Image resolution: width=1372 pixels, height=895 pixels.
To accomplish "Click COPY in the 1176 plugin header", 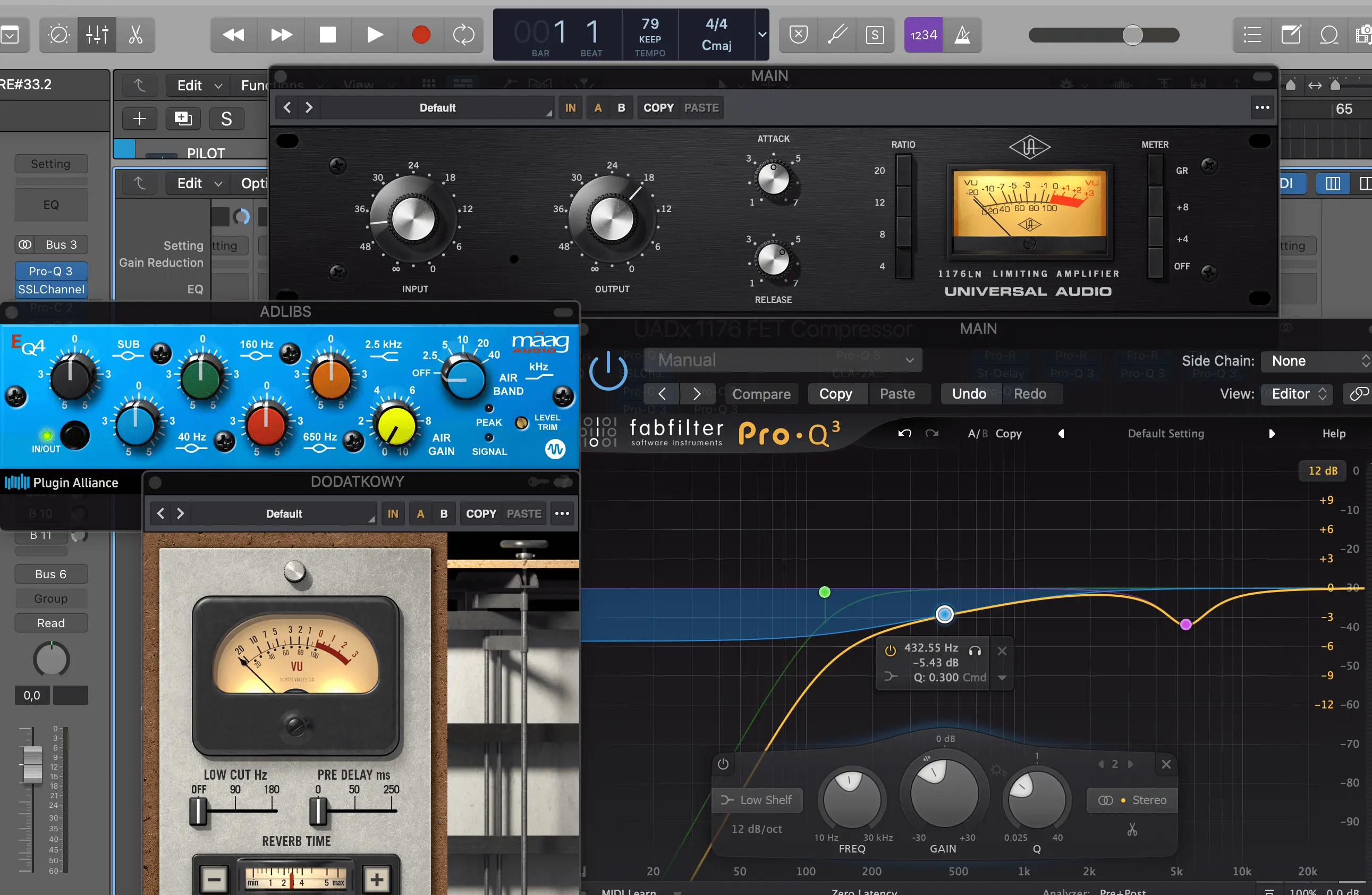I will point(658,108).
